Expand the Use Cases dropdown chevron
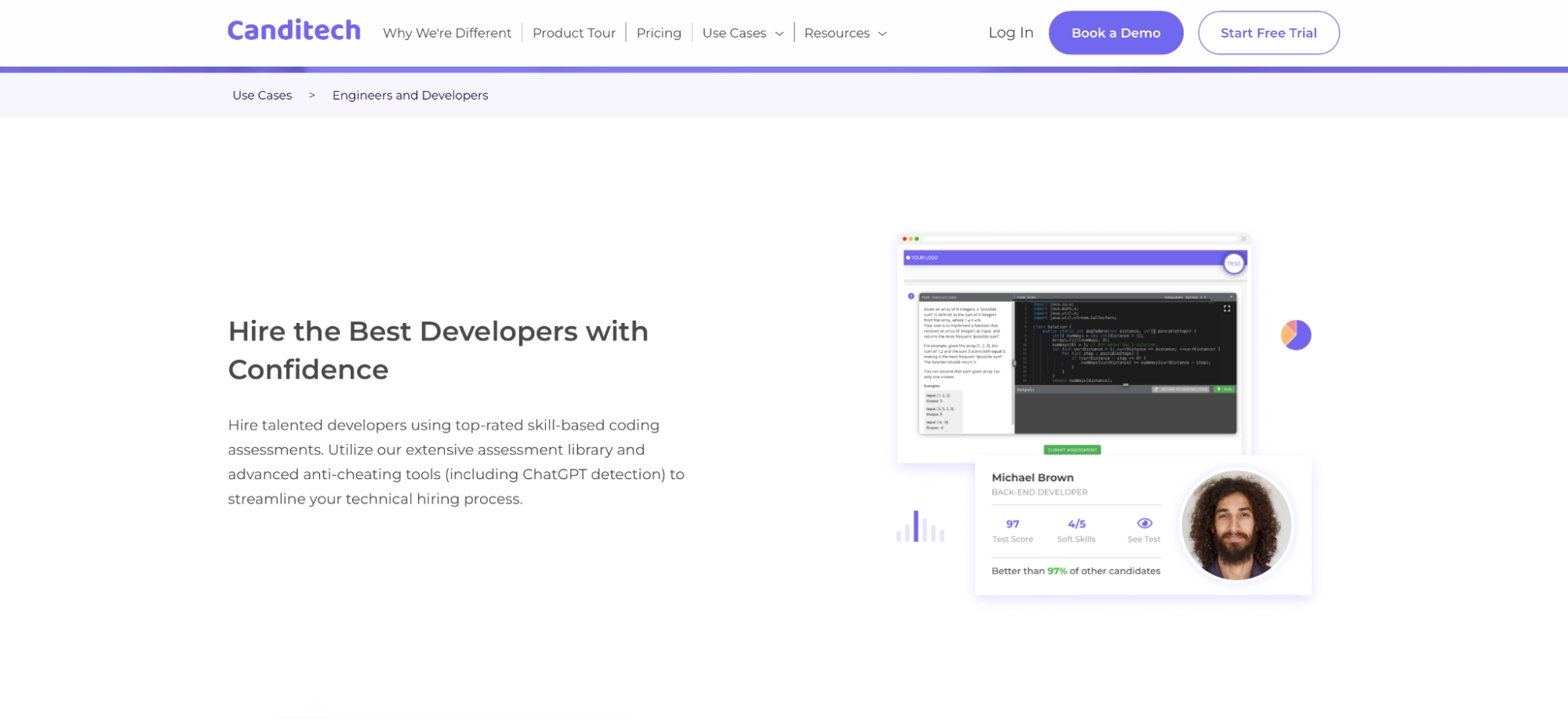Image resolution: width=1568 pixels, height=719 pixels. point(779,34)
